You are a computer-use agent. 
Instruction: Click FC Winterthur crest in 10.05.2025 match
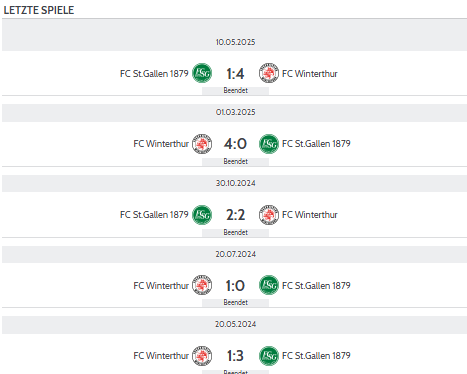269,73
